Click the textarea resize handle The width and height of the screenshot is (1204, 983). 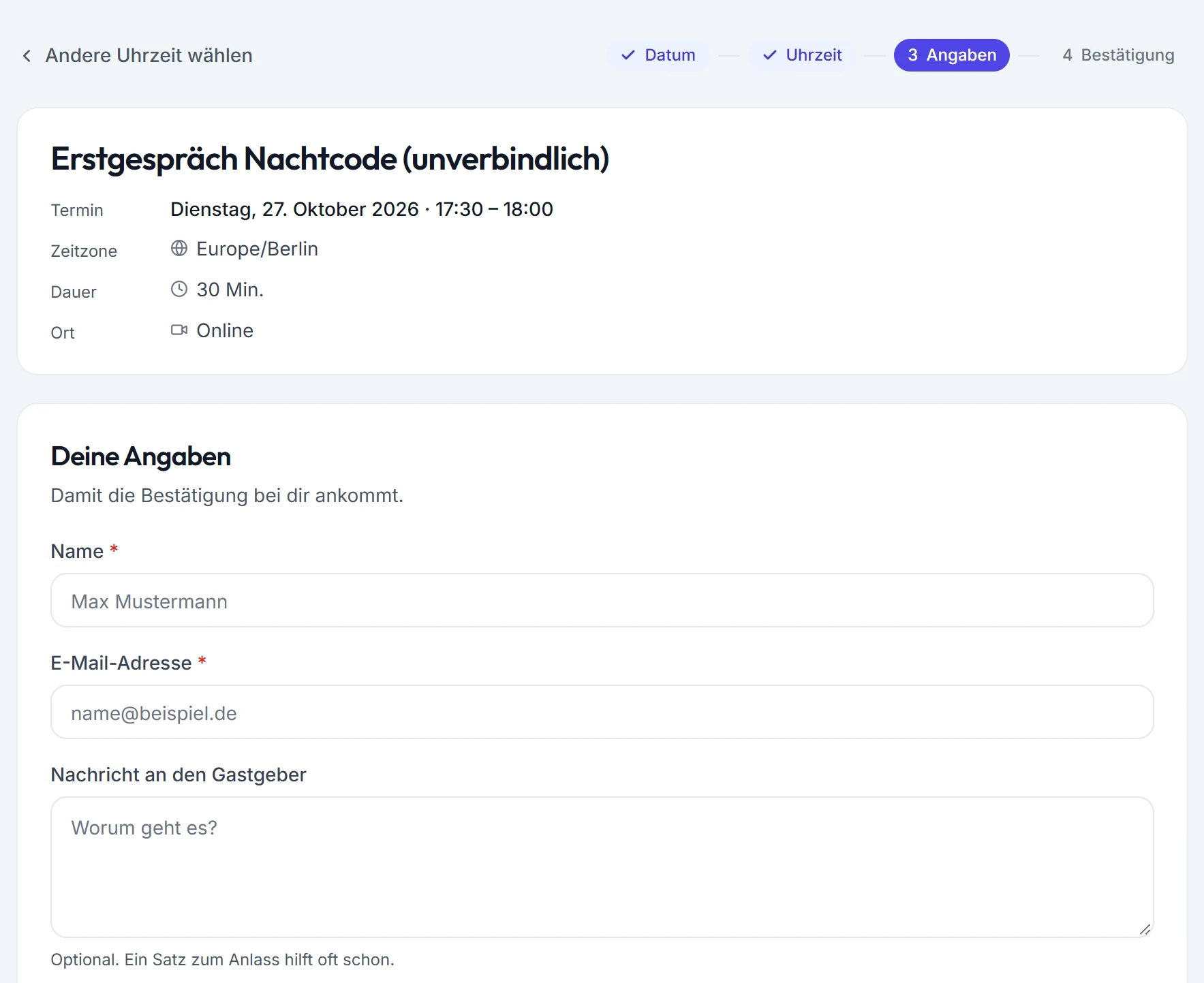pos(1145,929)
